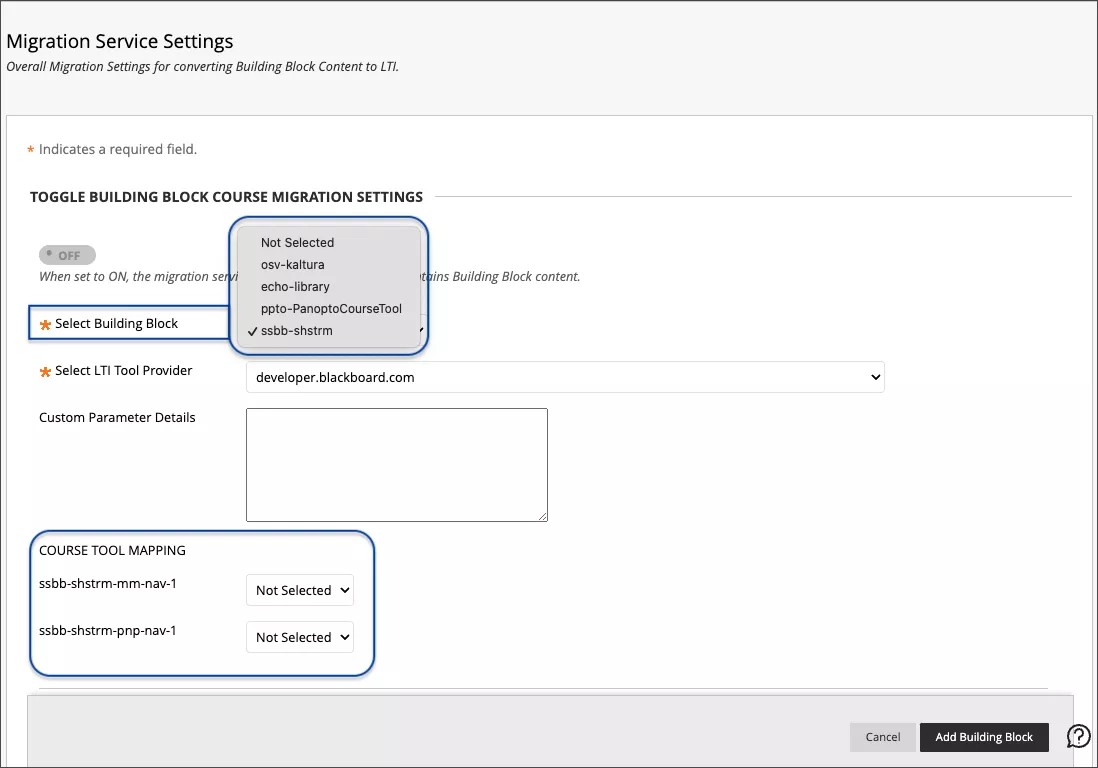Viewport: 1098px width, 768px height.
Task: Click the TOGGLE BUILDING BLOCK COURSE MIGRATION SETTINGS header
Action: click(226, 197)
